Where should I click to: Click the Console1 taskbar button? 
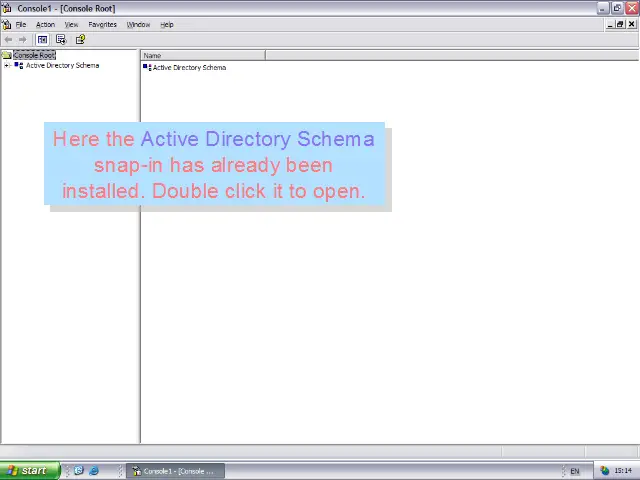pos(174,471)
